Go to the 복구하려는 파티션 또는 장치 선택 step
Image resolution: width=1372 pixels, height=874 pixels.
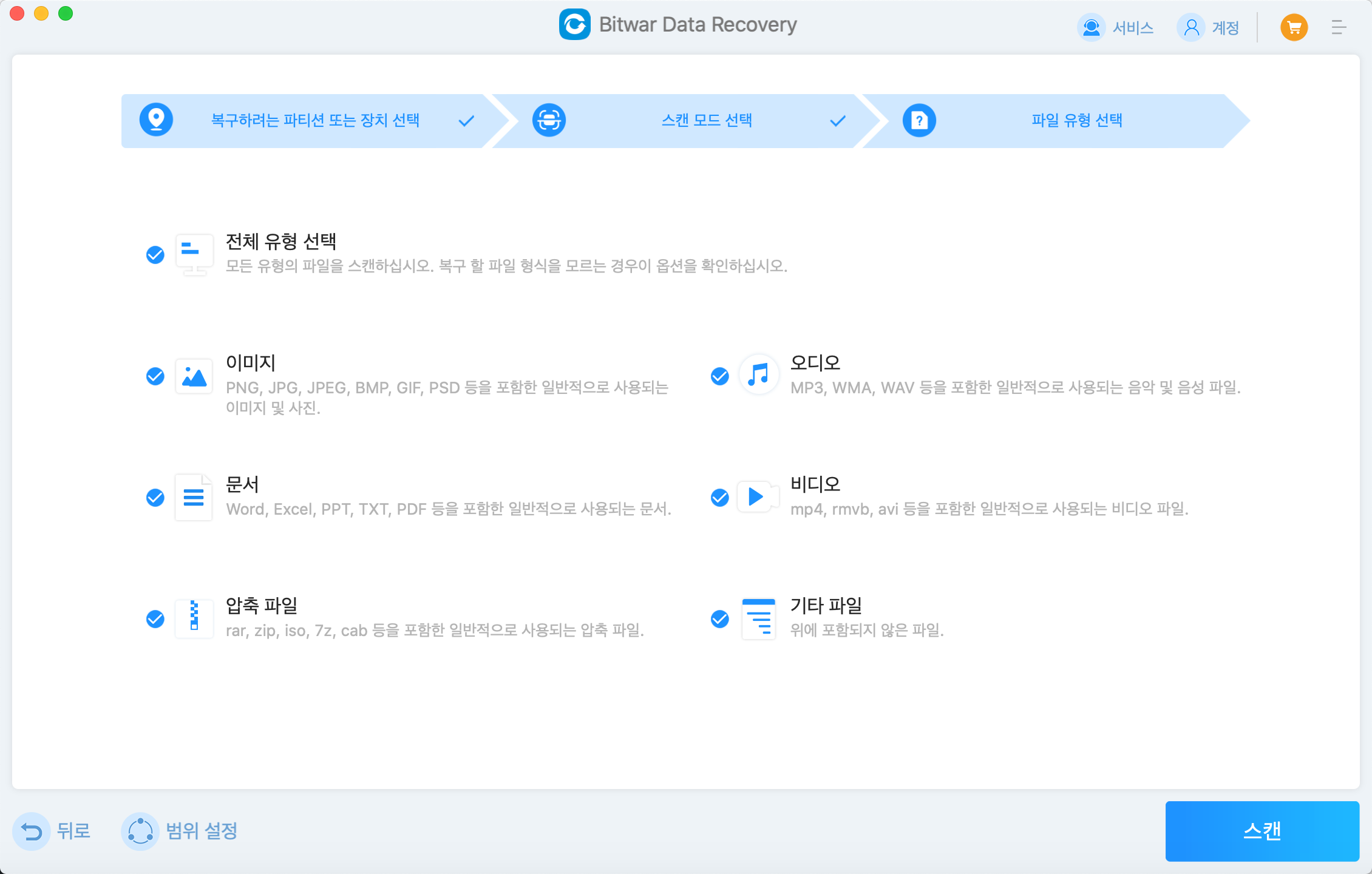314,120
